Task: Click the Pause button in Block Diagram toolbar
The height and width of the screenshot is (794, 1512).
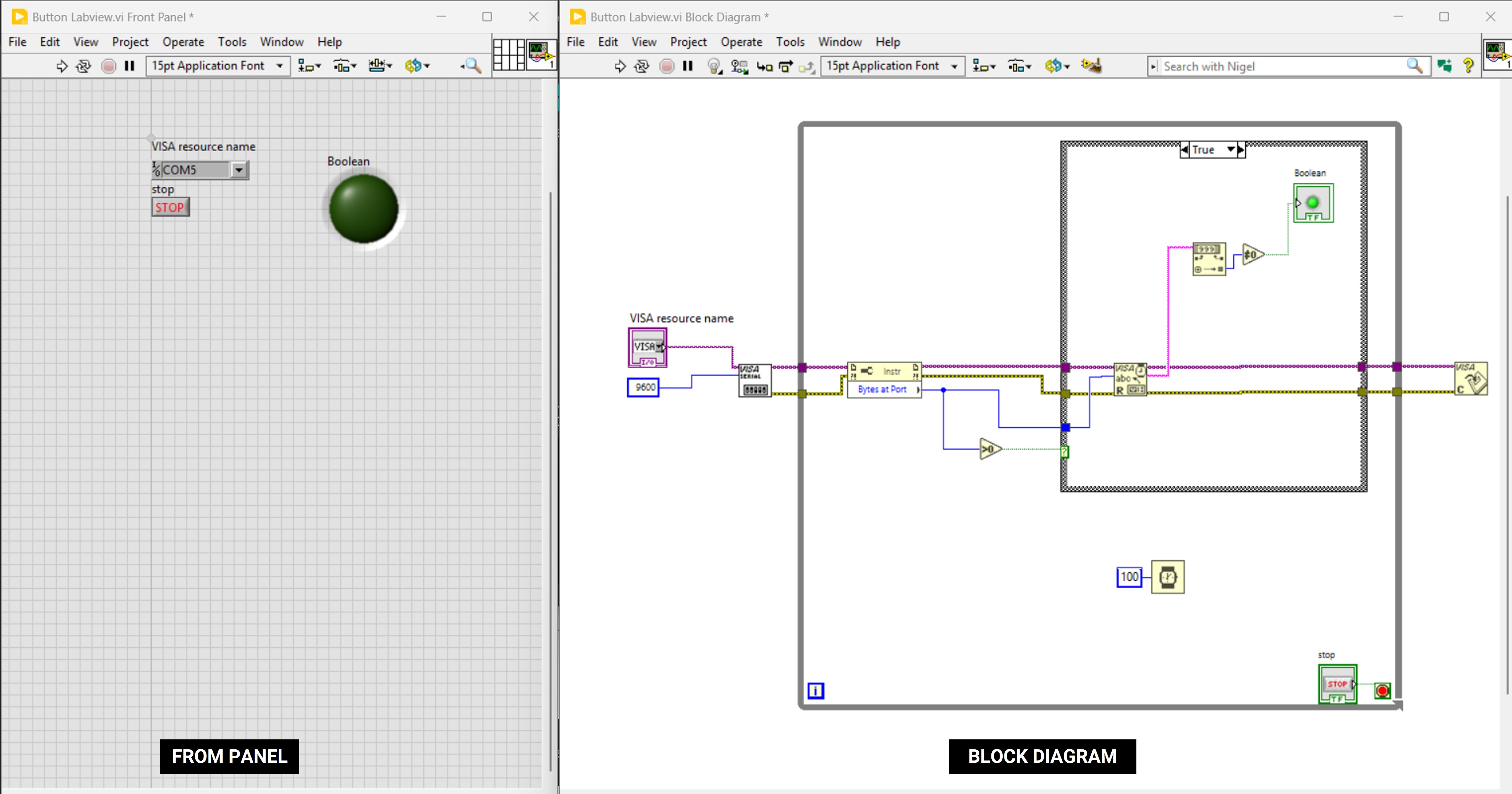Action: (688, 66)
